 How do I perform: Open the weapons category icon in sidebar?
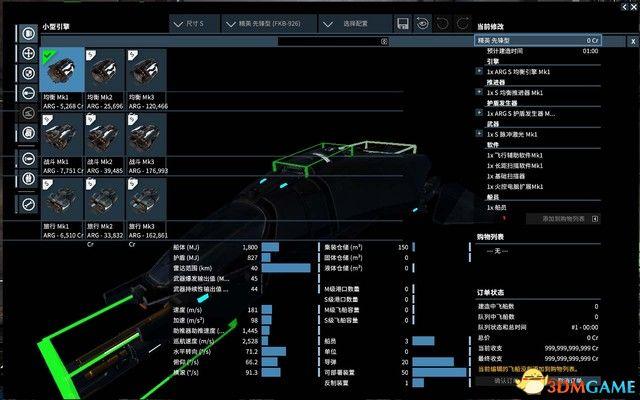pyautogui.click(x=28, y=93)
